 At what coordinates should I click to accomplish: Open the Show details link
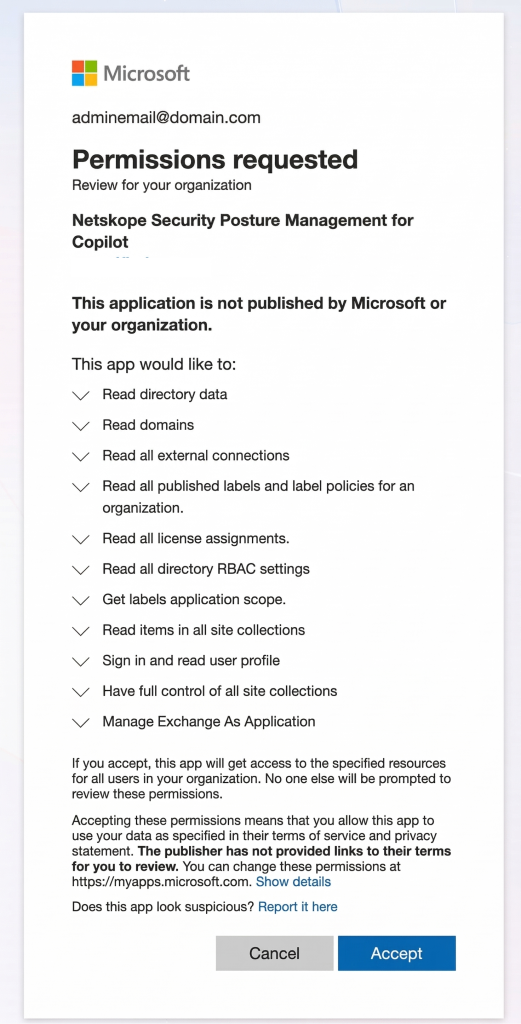pyautogui.click(x=293, y=882)
